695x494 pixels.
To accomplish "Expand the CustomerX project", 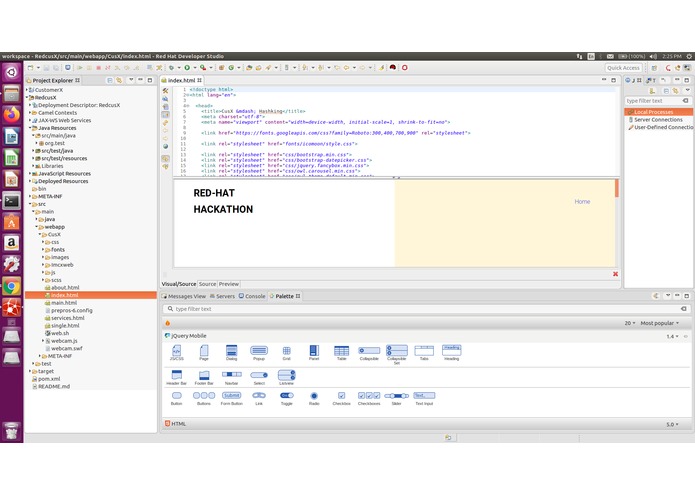I will pyautogui.click(x=27, y=90).
